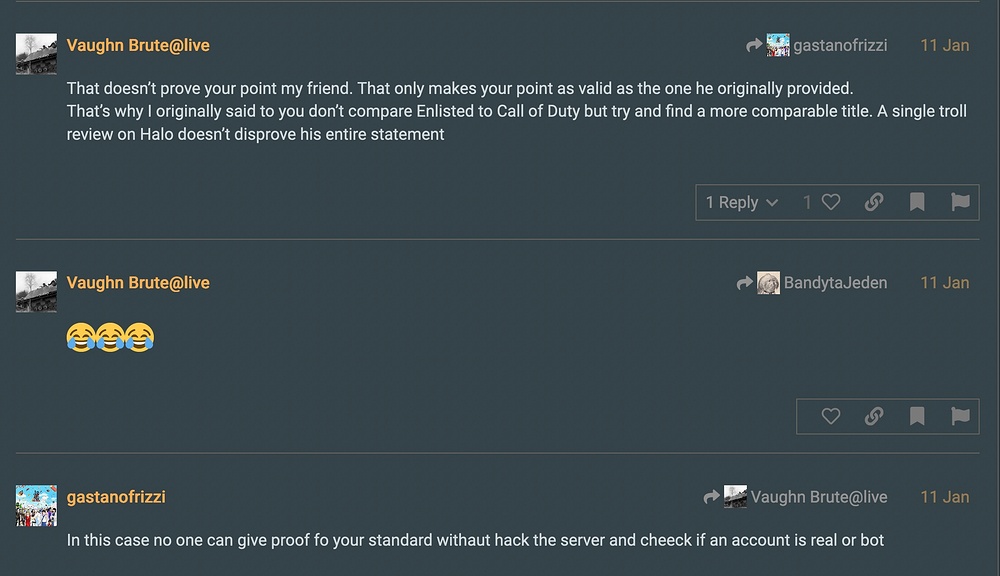Like the laughing emoji post
Image resolution: width=1000 pixels, height=576 pixels.
click(830, 417)
